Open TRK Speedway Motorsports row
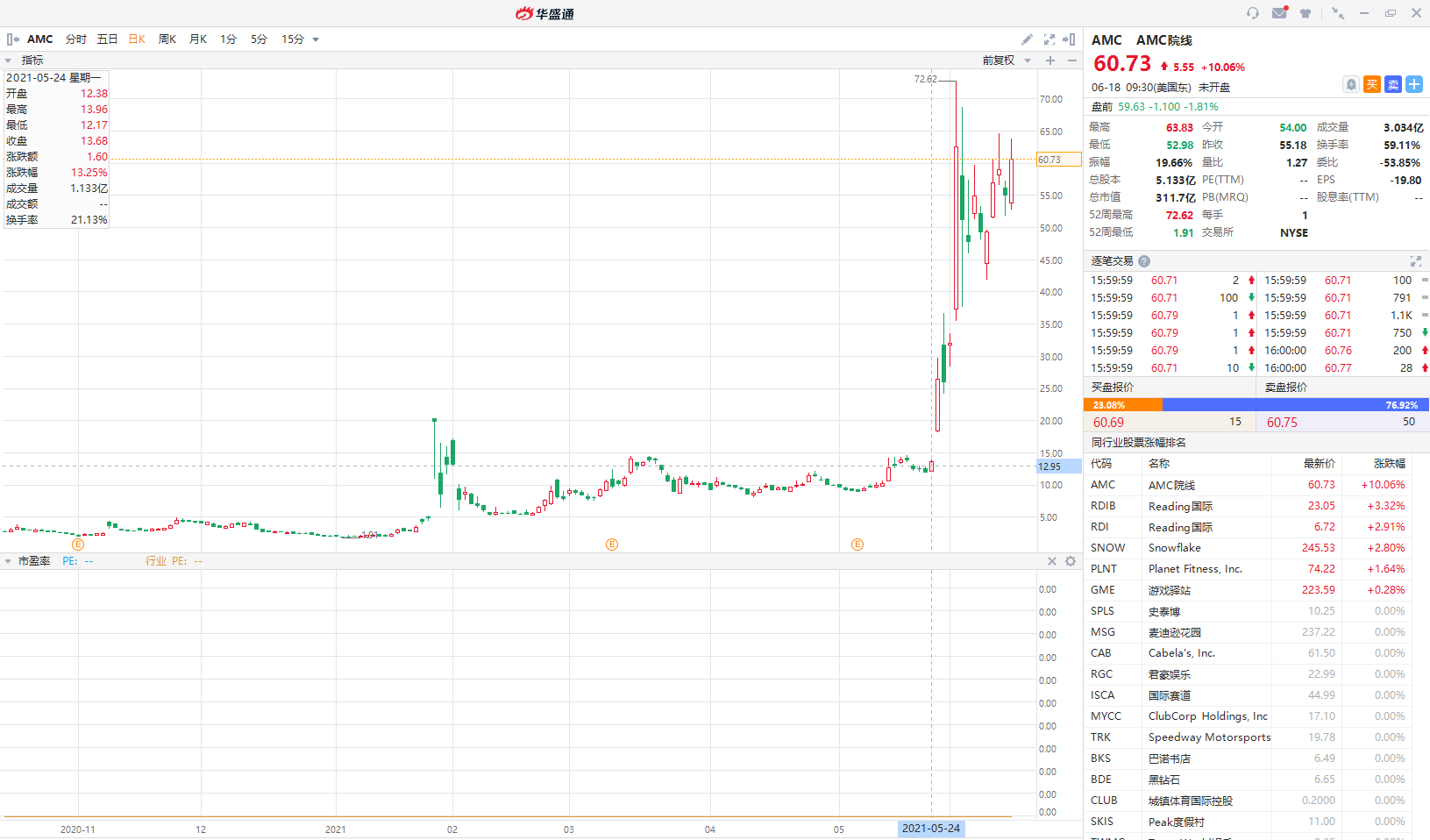The height and width of the screenshot is (840, 1430). click(1248, 737)
